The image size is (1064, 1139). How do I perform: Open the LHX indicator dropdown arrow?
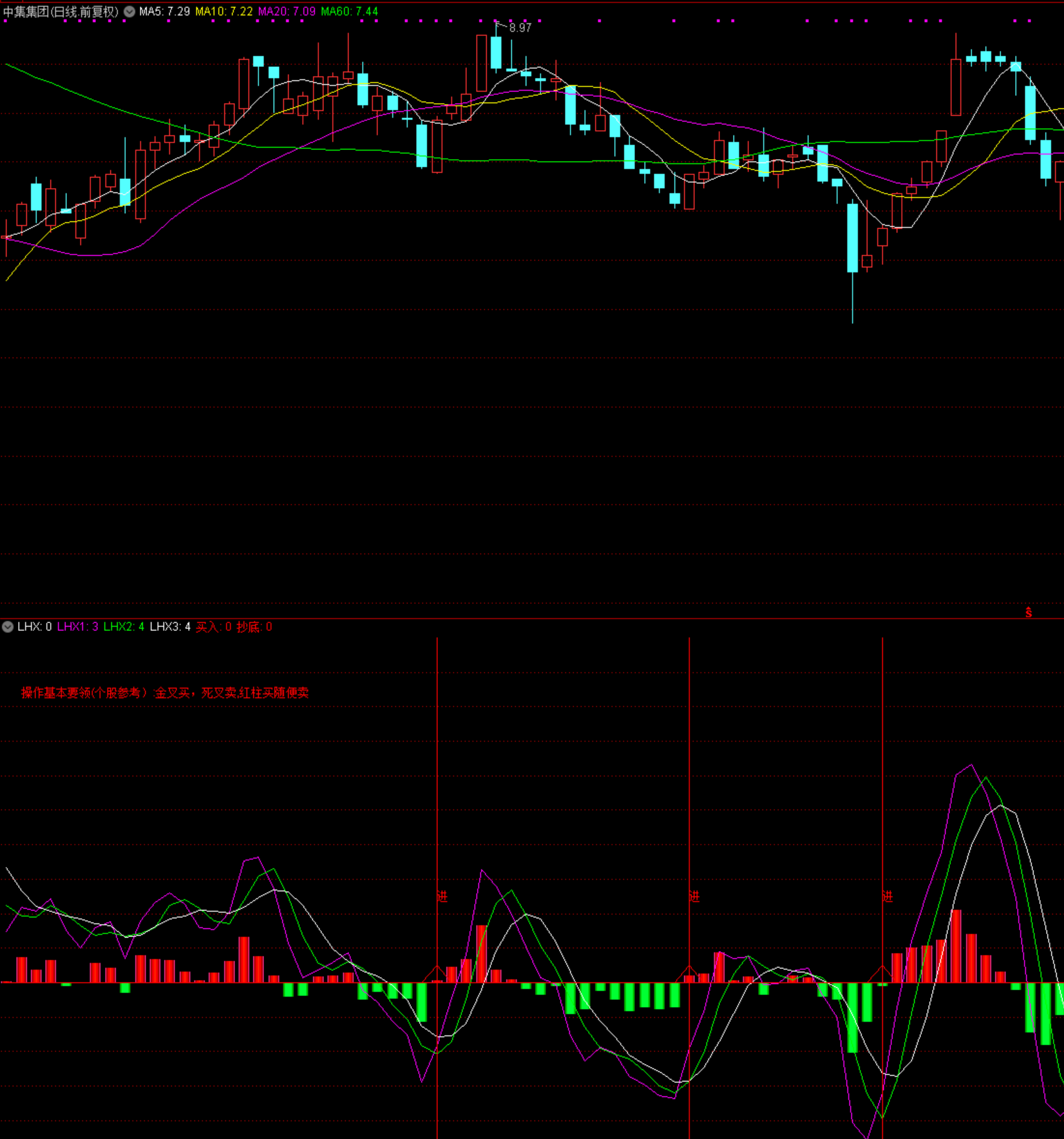click(x=8, y=626)
